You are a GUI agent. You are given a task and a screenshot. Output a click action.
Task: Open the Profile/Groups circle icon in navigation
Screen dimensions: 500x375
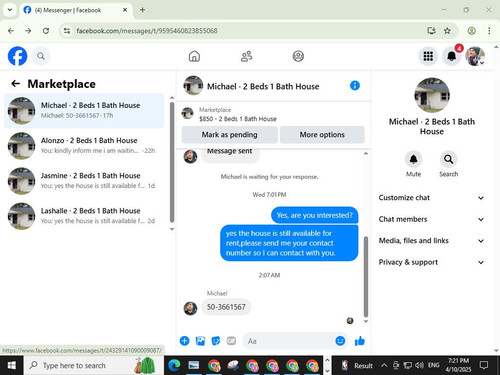[x=298, y=56]
